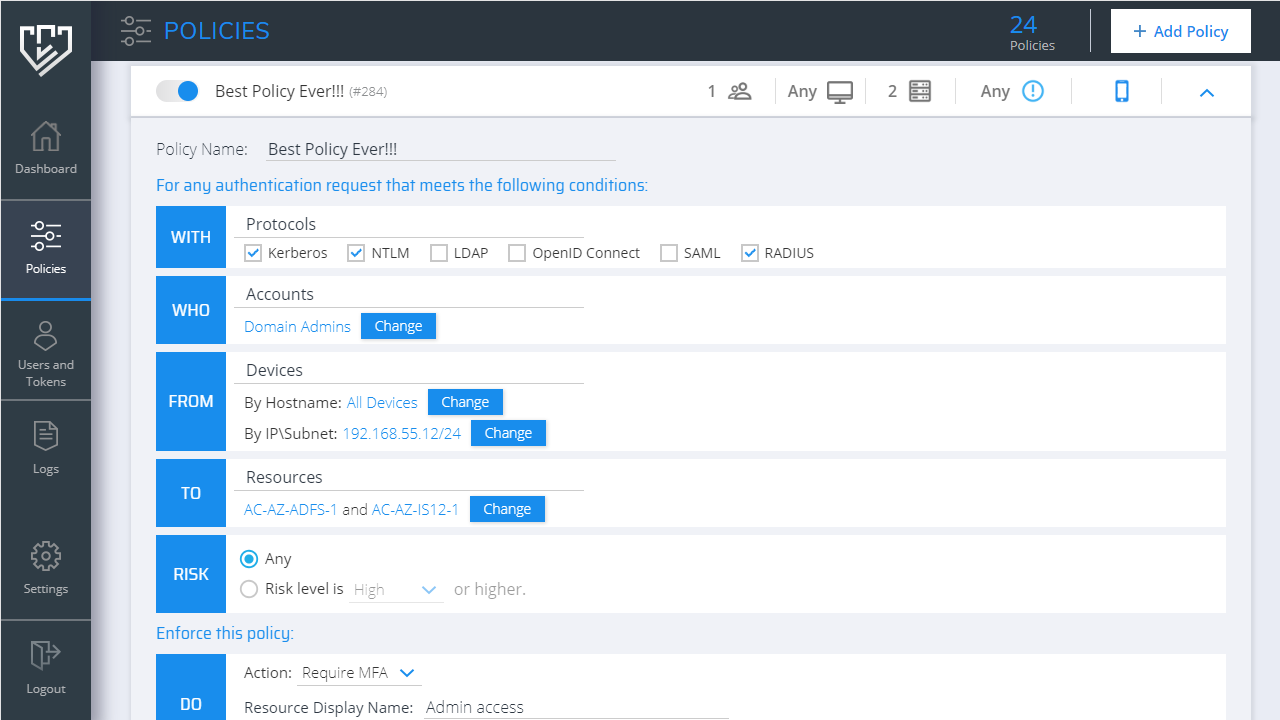Click the shield logo in sidebar

pyautogui.click(x=45, y=48)
